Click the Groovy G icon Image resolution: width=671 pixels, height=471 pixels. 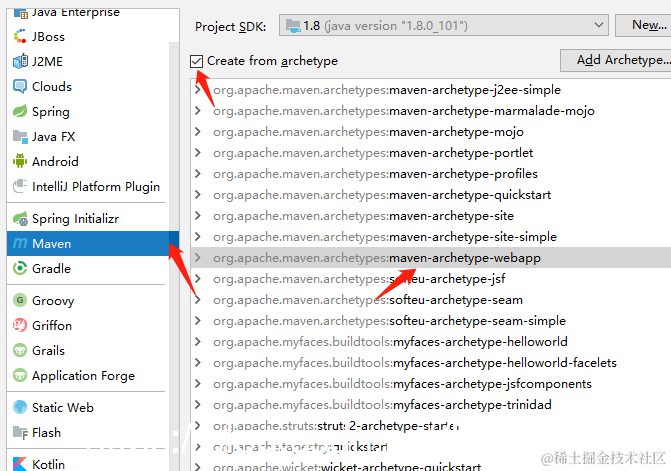[20, 300]
